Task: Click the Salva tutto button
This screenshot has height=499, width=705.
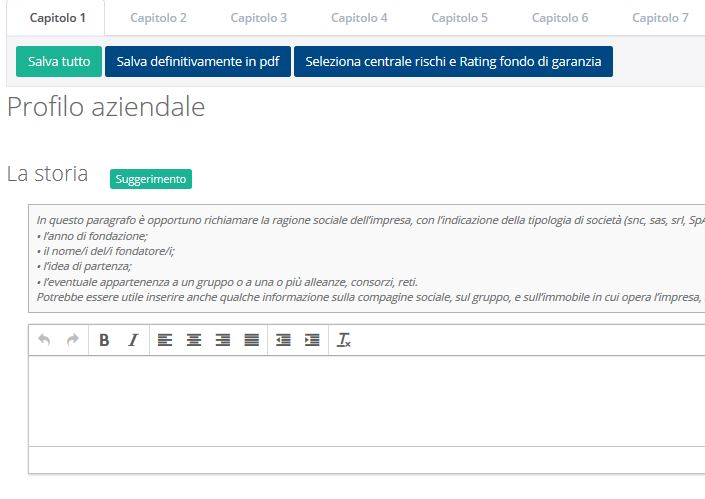Action: (x=59, y=61)
